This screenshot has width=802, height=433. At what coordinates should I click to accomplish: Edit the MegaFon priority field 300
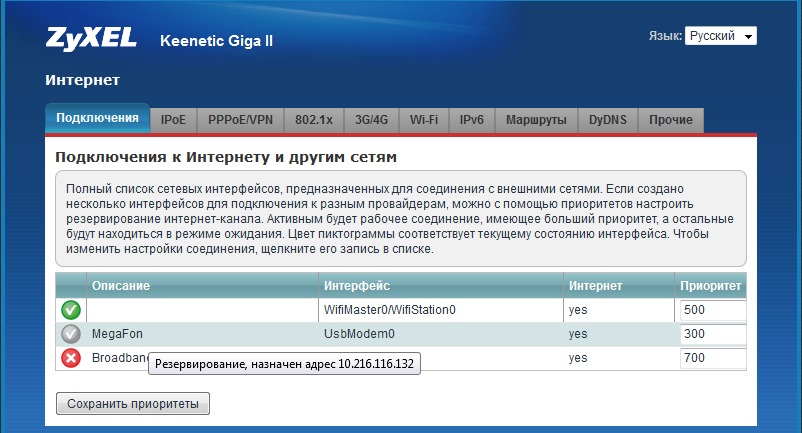pyautogui.click(x=712, y=334)
